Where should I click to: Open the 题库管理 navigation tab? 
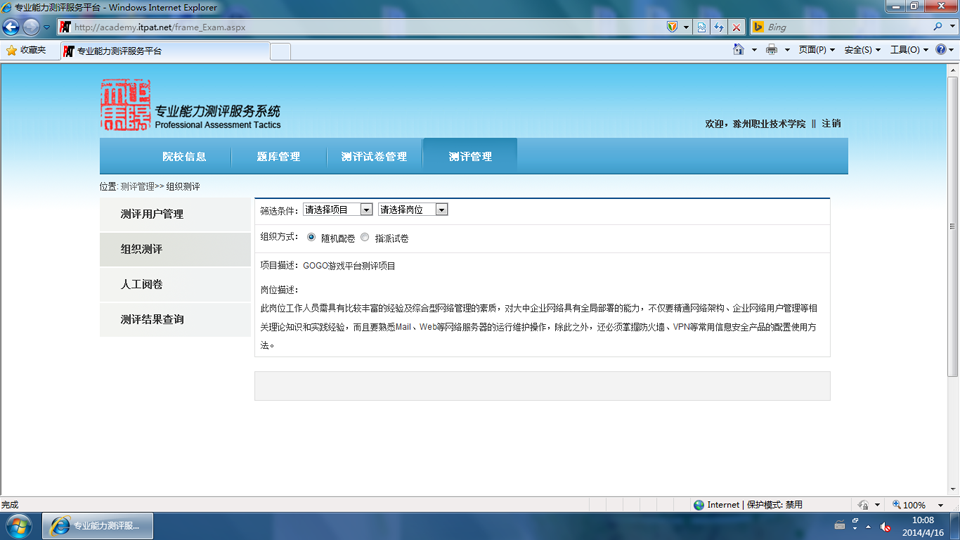click(x=279, y=157)
